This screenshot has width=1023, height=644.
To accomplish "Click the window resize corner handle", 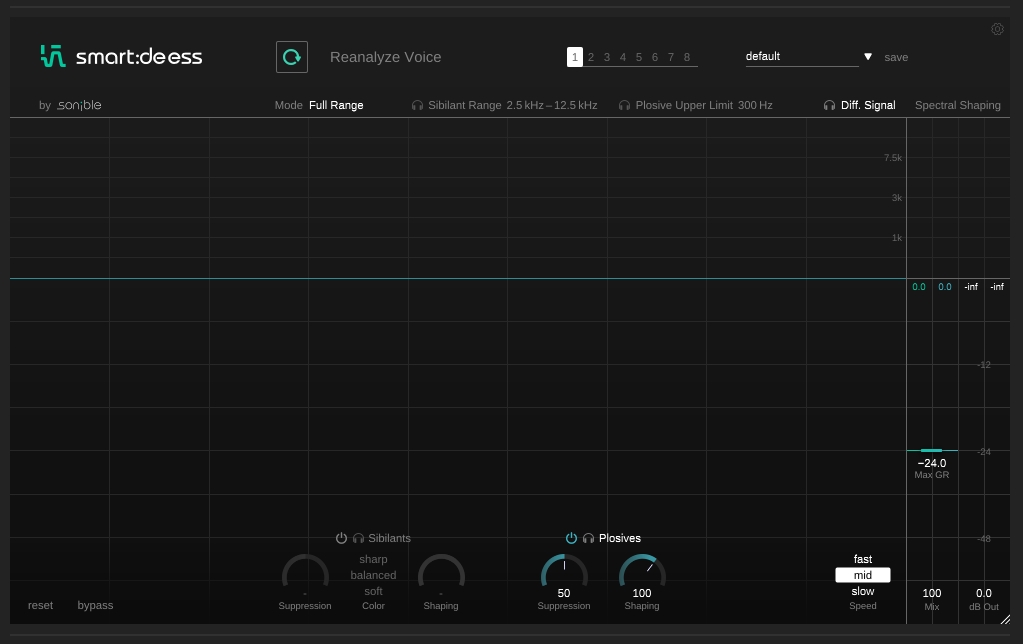I will click(1005, 619).
